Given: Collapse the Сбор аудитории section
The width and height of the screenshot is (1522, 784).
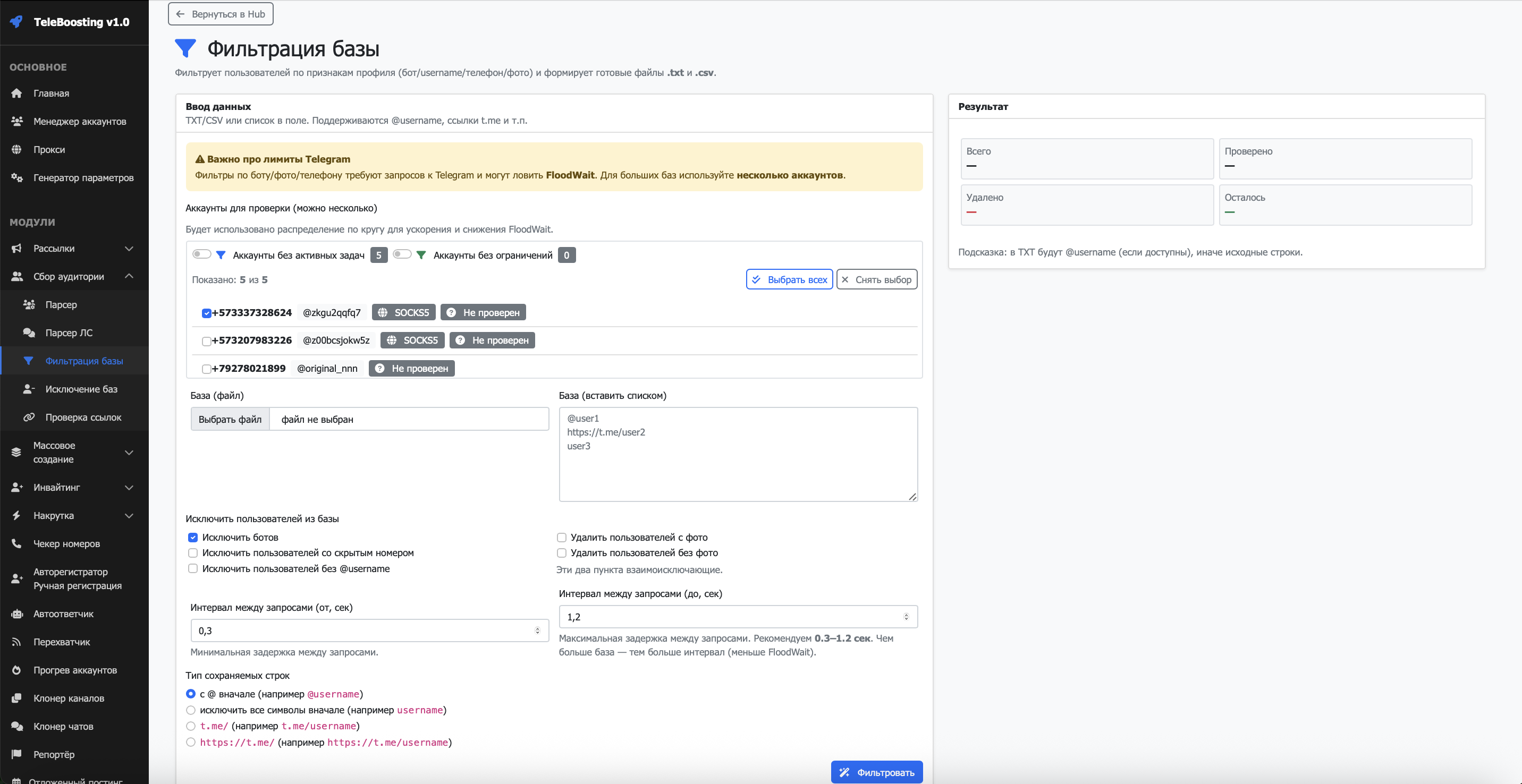Looking at the screenshot, I should tap(129, 276).
